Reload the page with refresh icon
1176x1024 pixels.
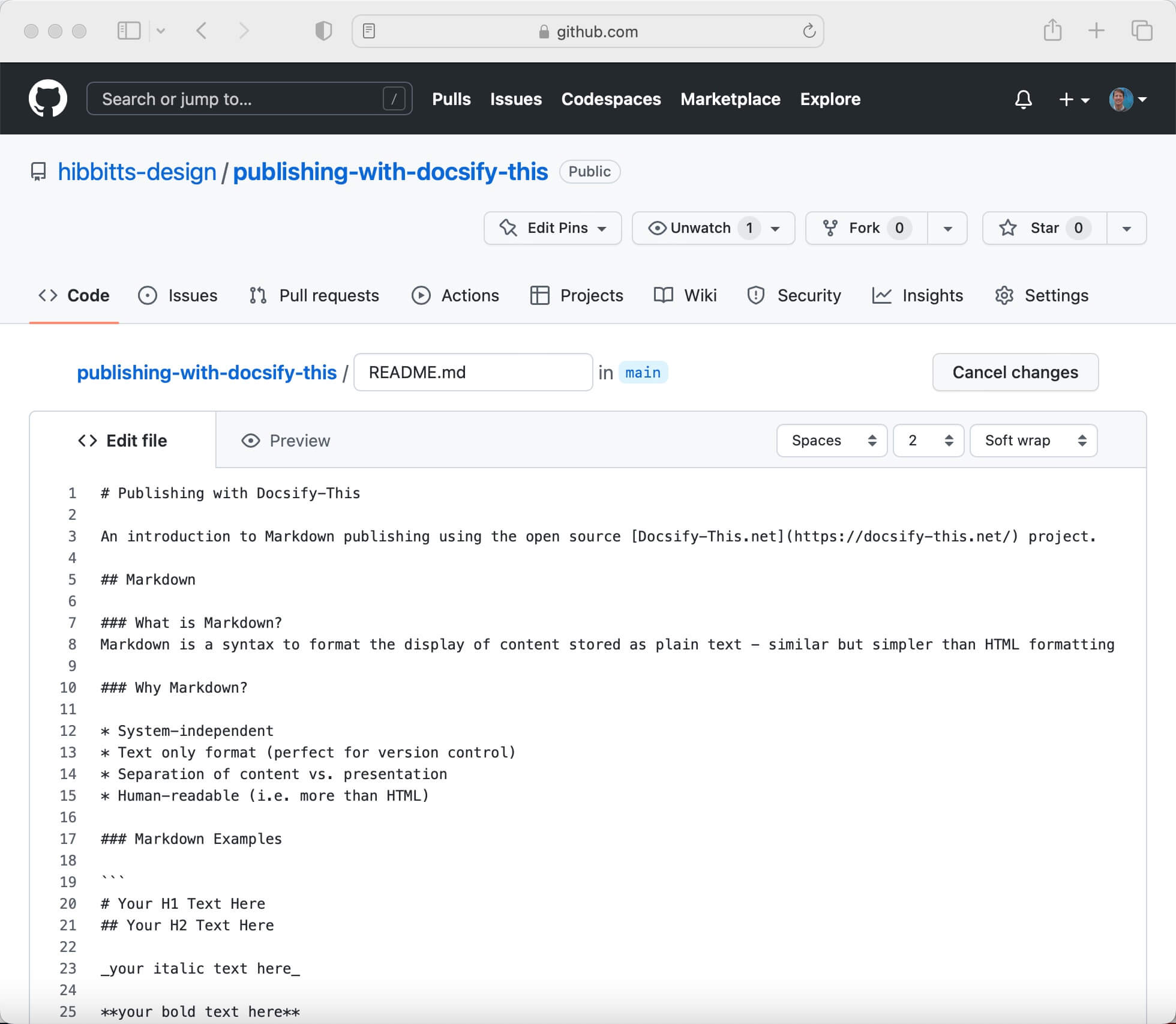click(x=809, y=31)
